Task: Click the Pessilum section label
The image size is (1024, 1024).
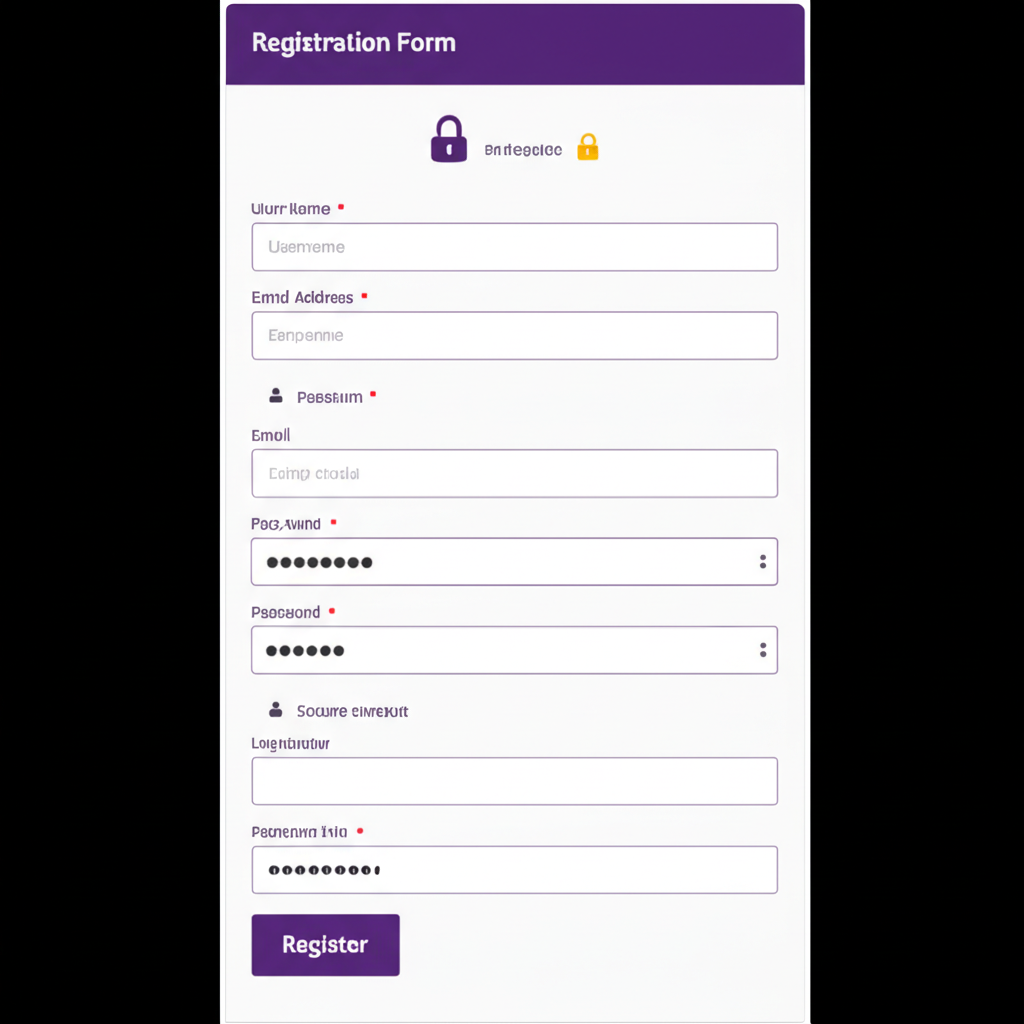Action: [x=330, y=397]
